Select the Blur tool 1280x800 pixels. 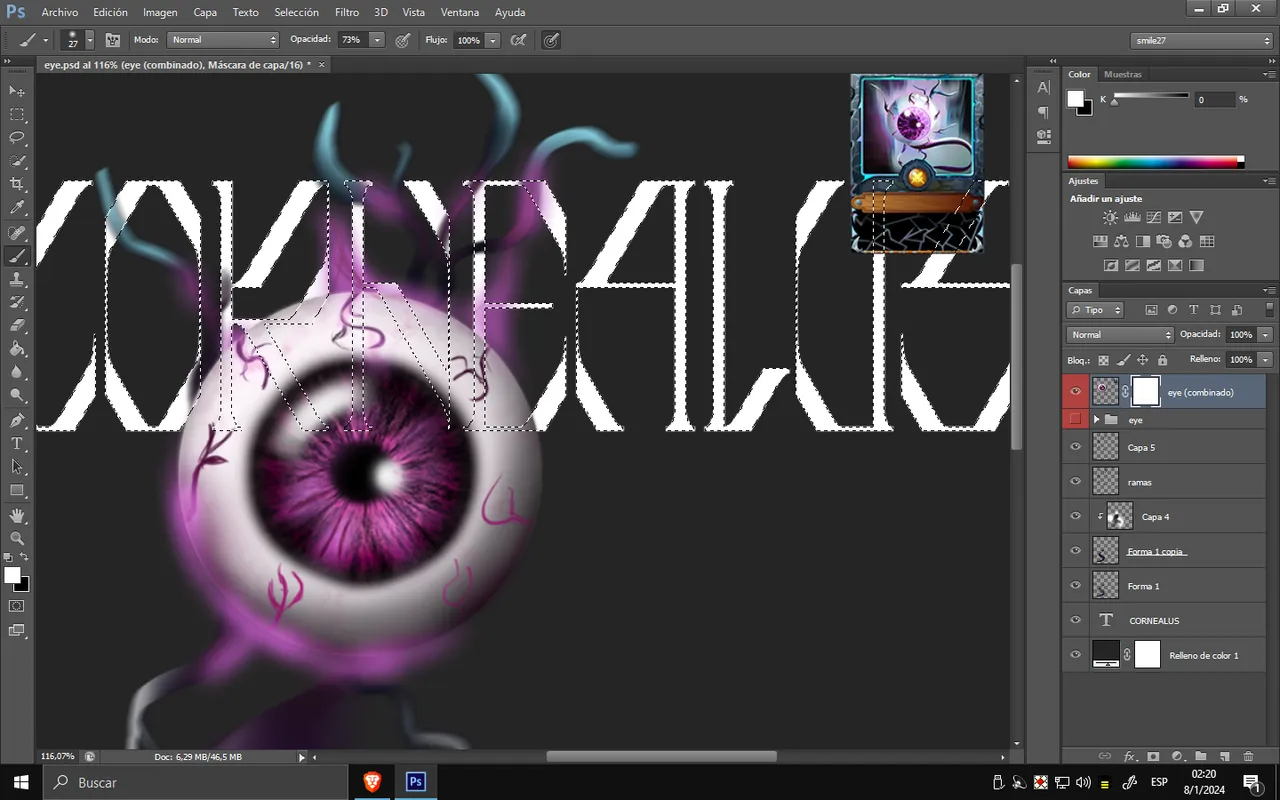coord(17,373)
